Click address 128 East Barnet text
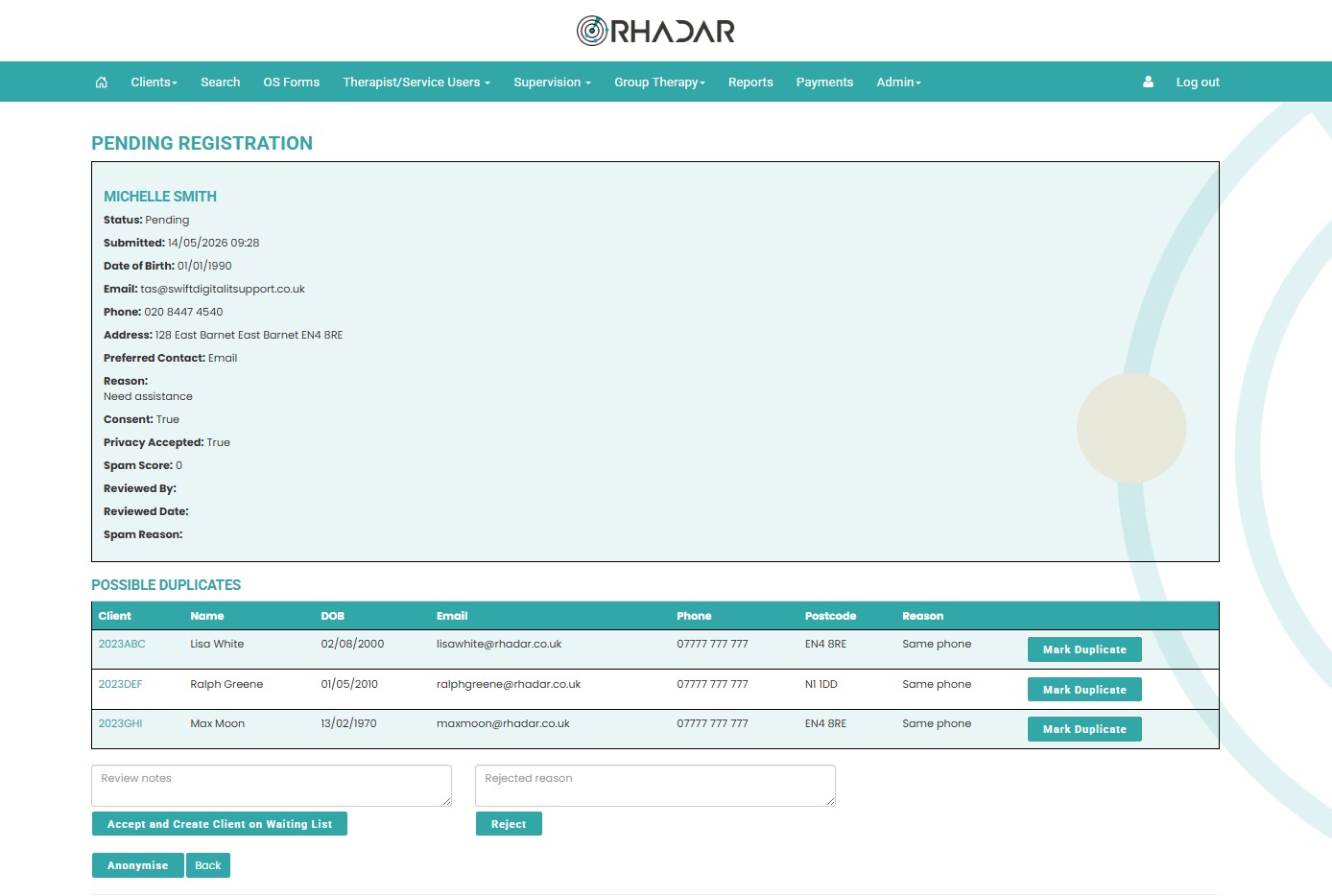The height and width of the screenshot is (896, 1332). (x=249, y=335)
